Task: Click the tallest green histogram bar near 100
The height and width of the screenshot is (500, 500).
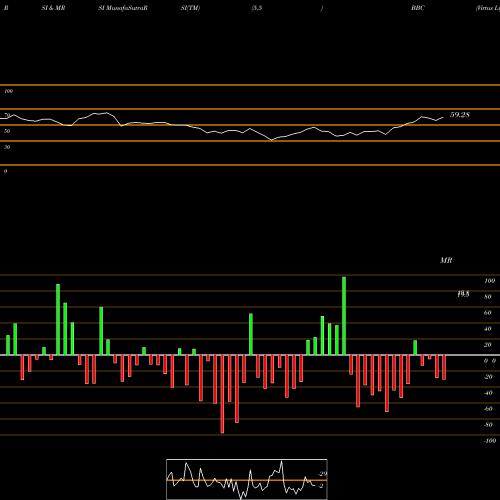Action: point(344,316)
